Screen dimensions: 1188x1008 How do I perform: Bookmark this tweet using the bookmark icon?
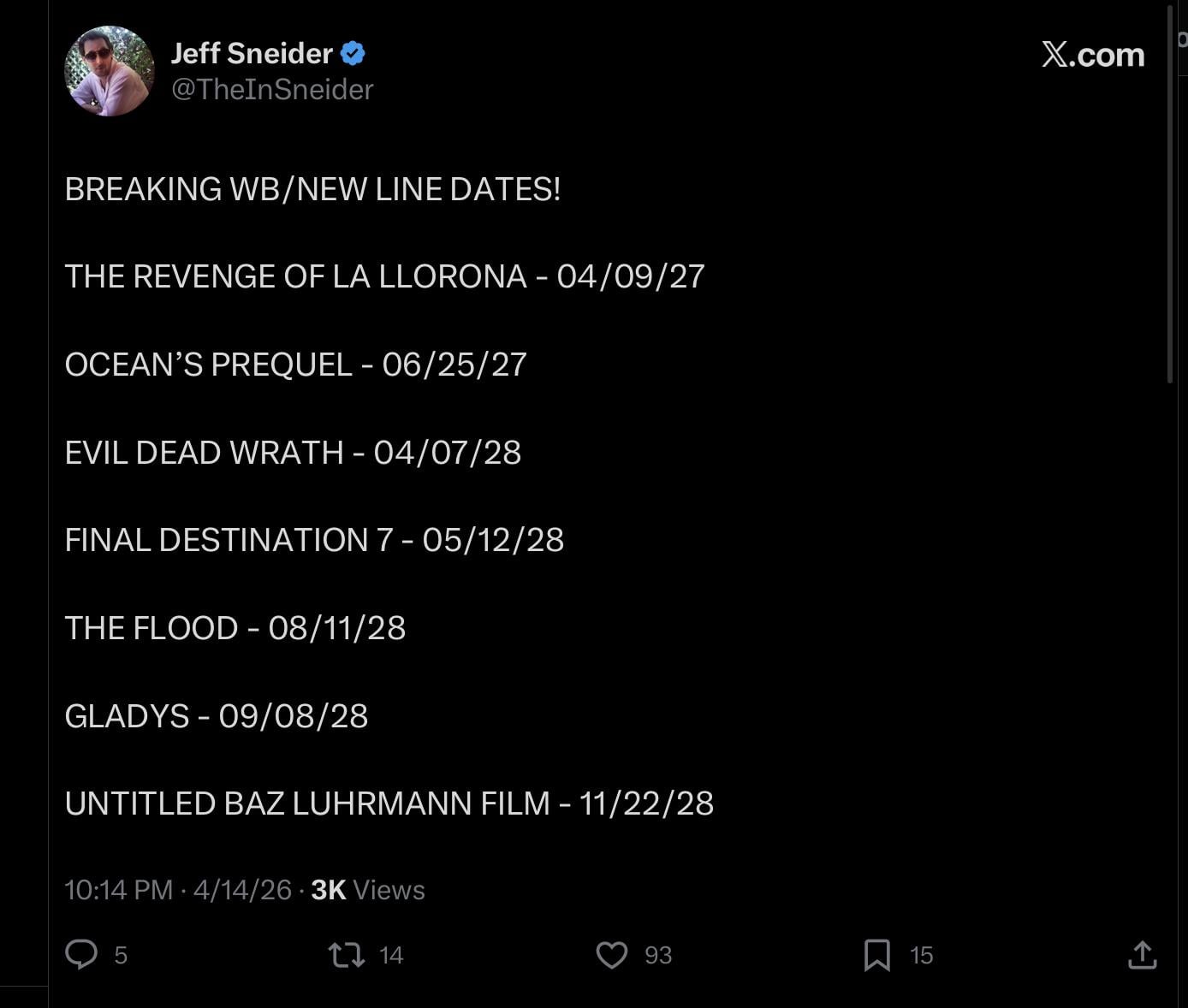[x=876, y=954]
